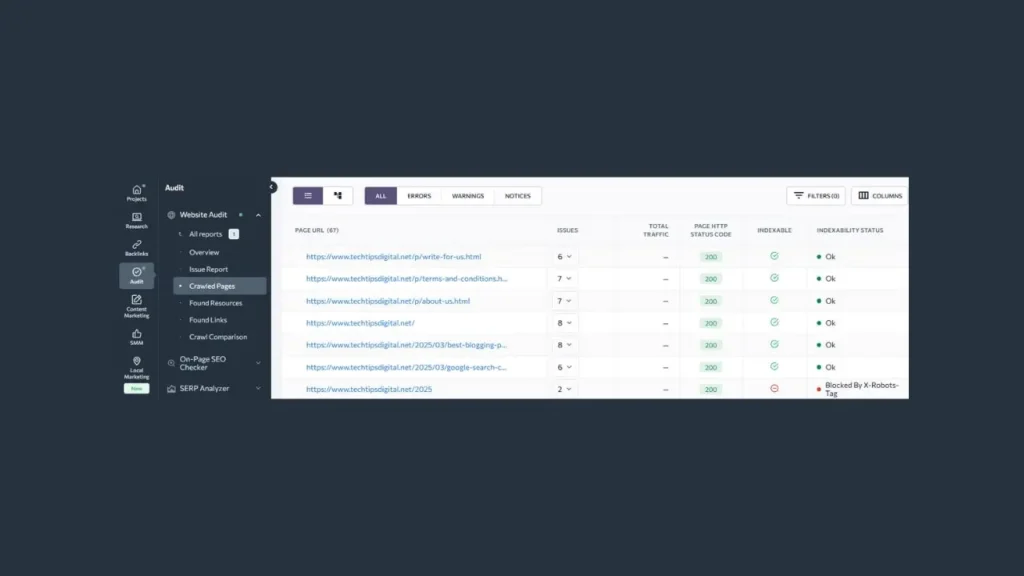Collapse the Audit side panel arrow
The height and width of the screenshot is (576, 1024).
[272, 187]
